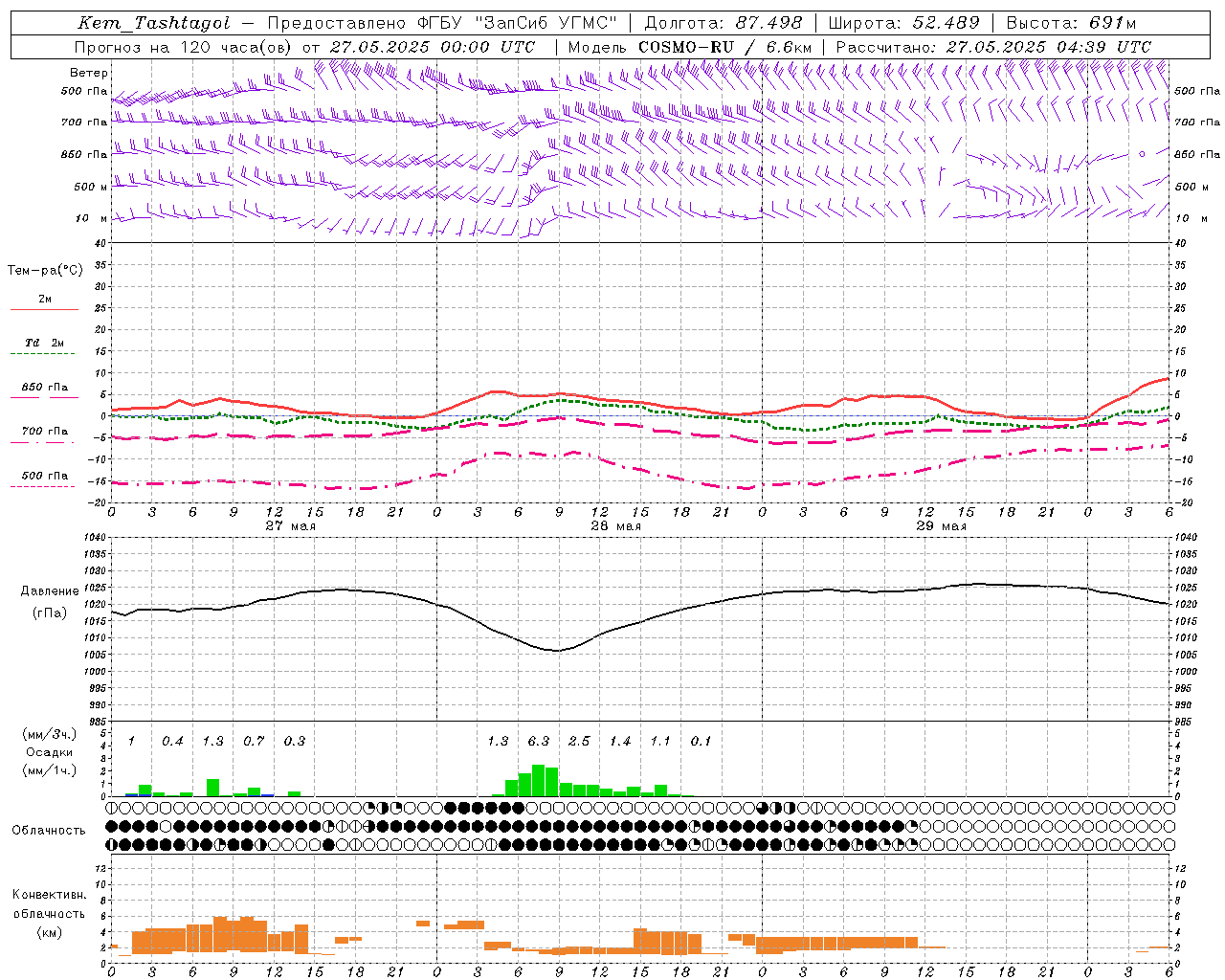Click the (мм/1ч.) precipitation unit label

tap(49, 770)
